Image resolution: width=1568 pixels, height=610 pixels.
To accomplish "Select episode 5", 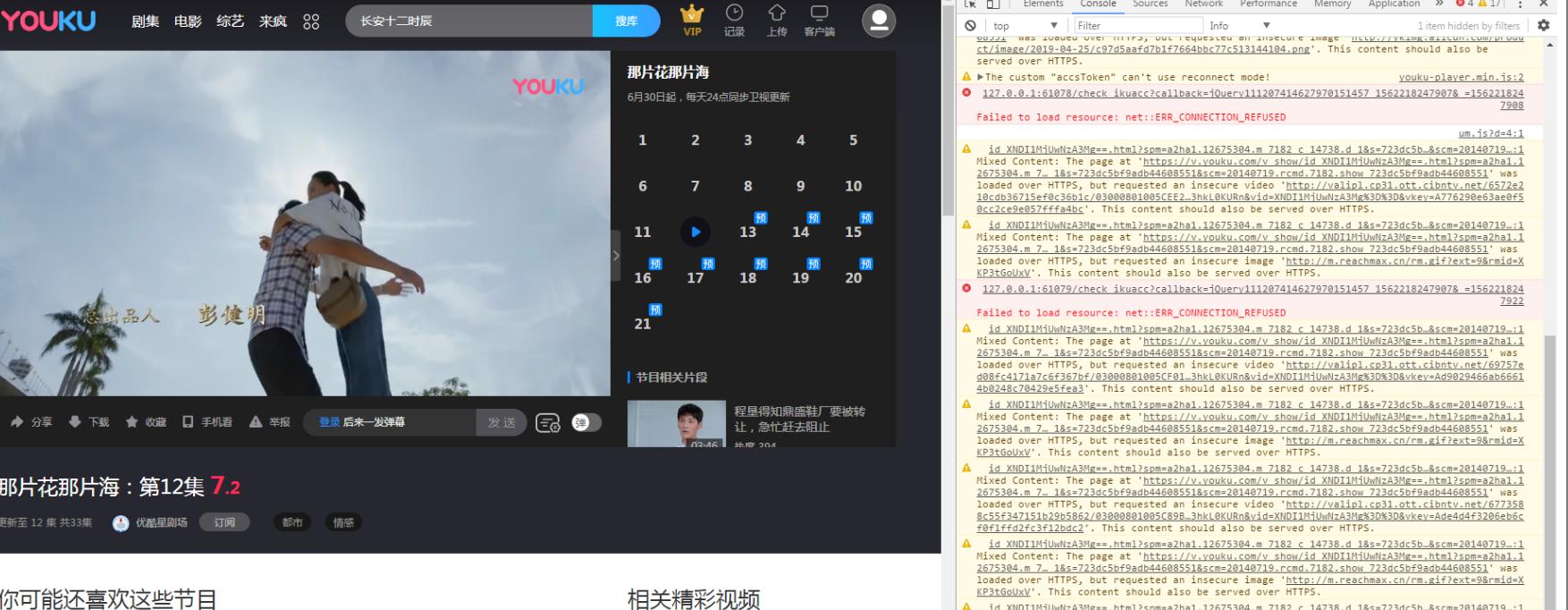I will (853, 140).
